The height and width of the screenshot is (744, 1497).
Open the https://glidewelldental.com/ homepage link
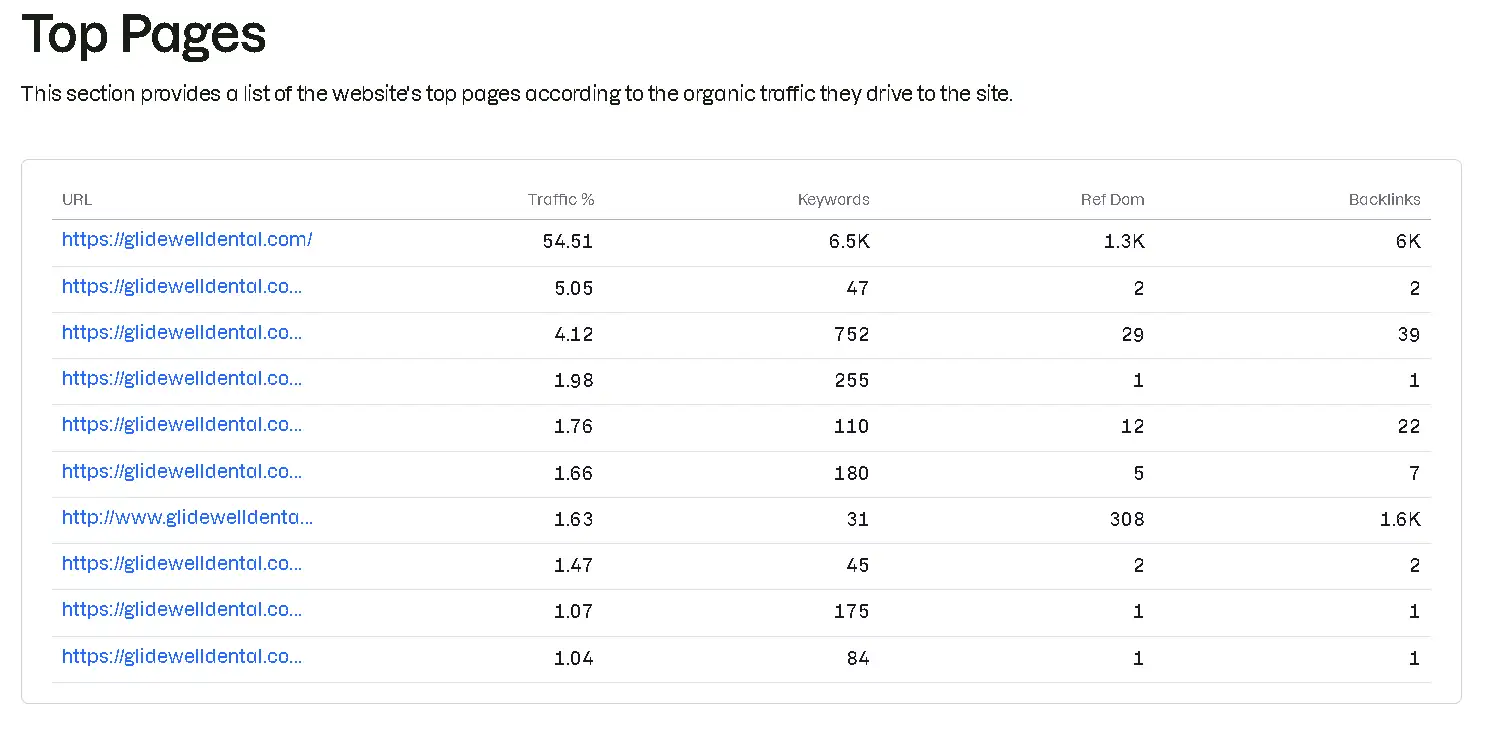pyautogui.click(x=186, y=240)
